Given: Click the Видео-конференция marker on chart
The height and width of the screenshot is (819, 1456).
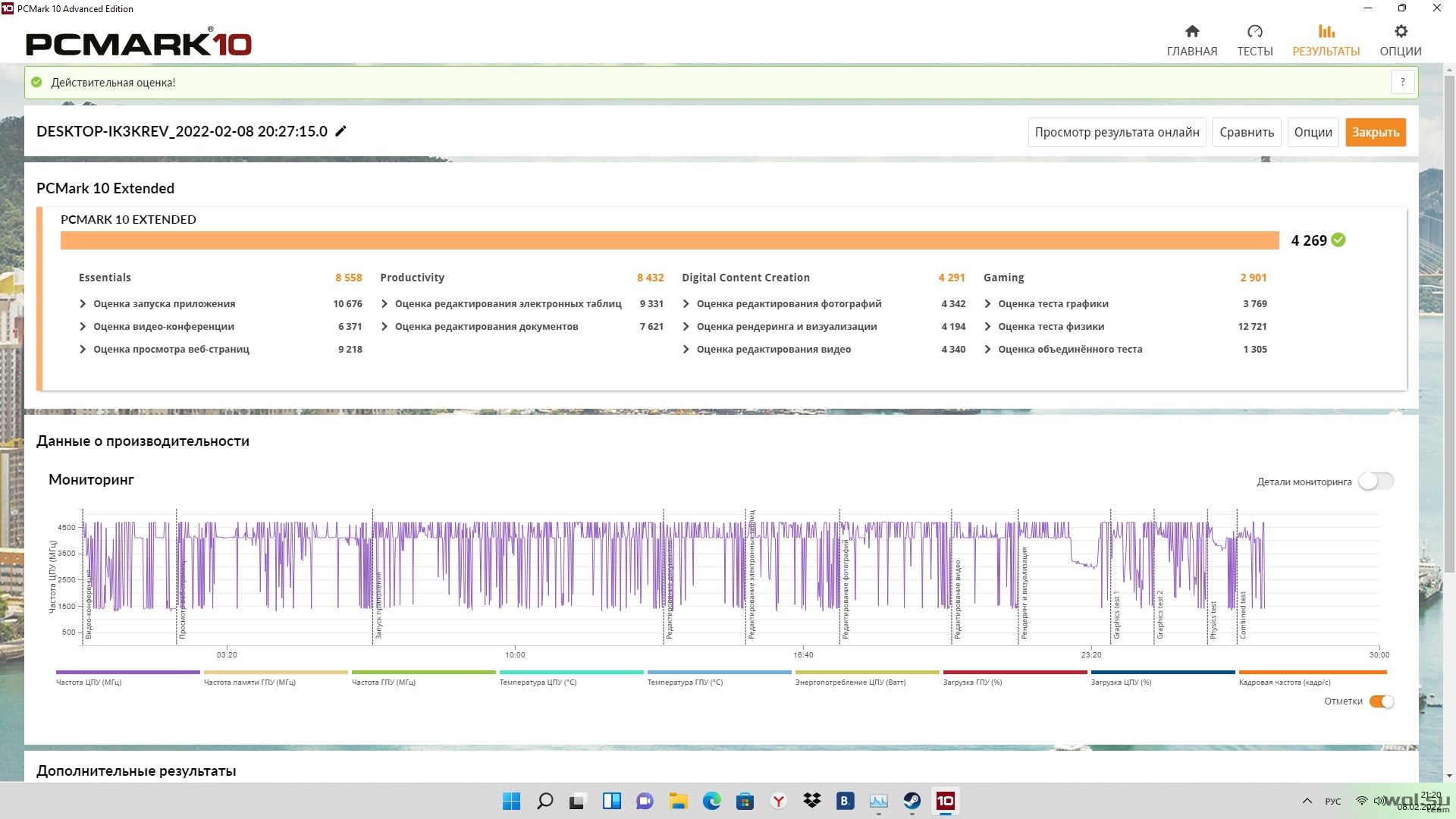Looking at the screenshot, I should pos(89,604).
